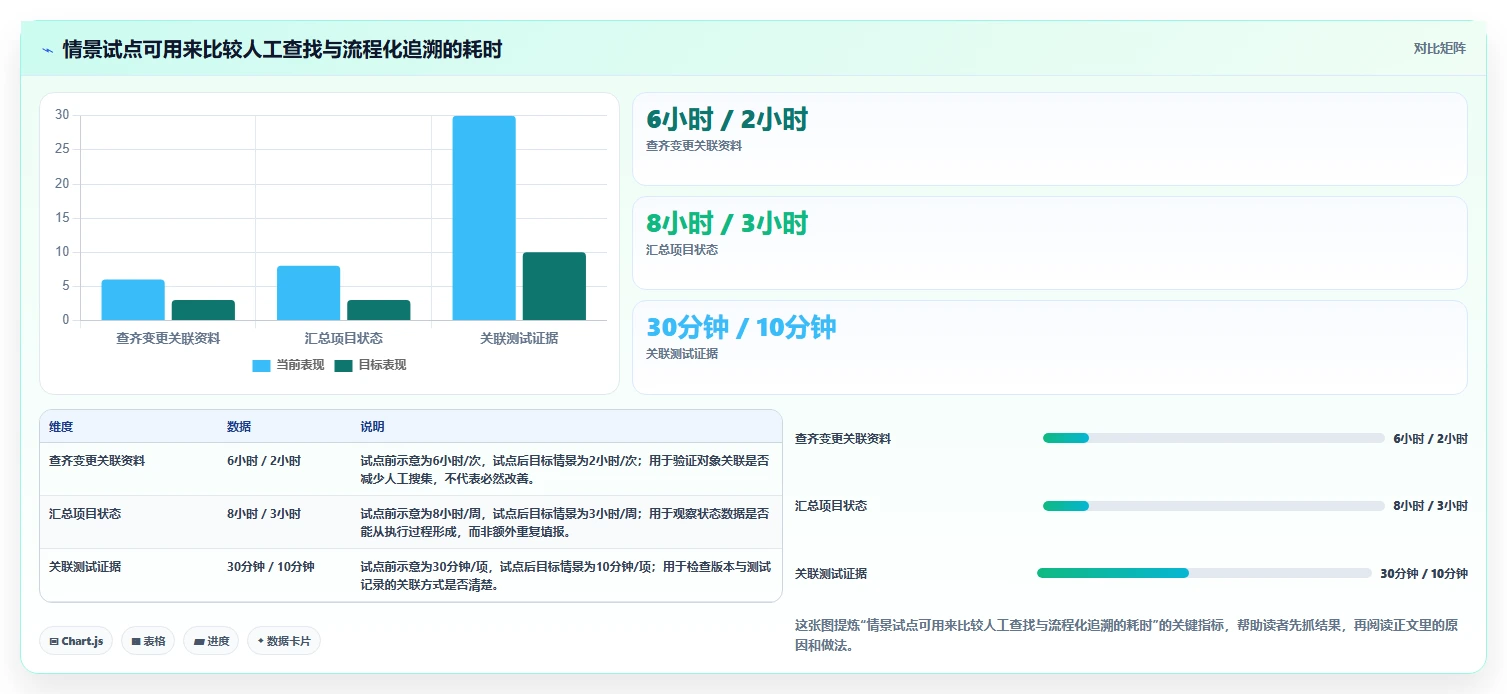Image resolution: width=1507 pixels, height=694 pixels.
Task: Click the chart x-axis label 关联测试证据
Action: point(519,339)
